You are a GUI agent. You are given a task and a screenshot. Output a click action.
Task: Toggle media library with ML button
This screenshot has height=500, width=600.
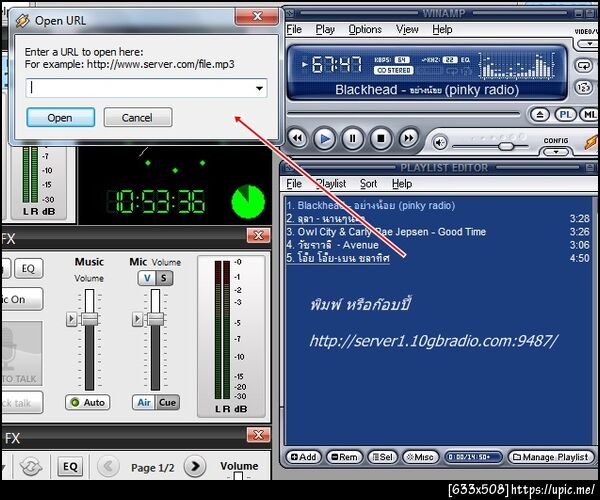pyautogui.click(x=590, y=114)
